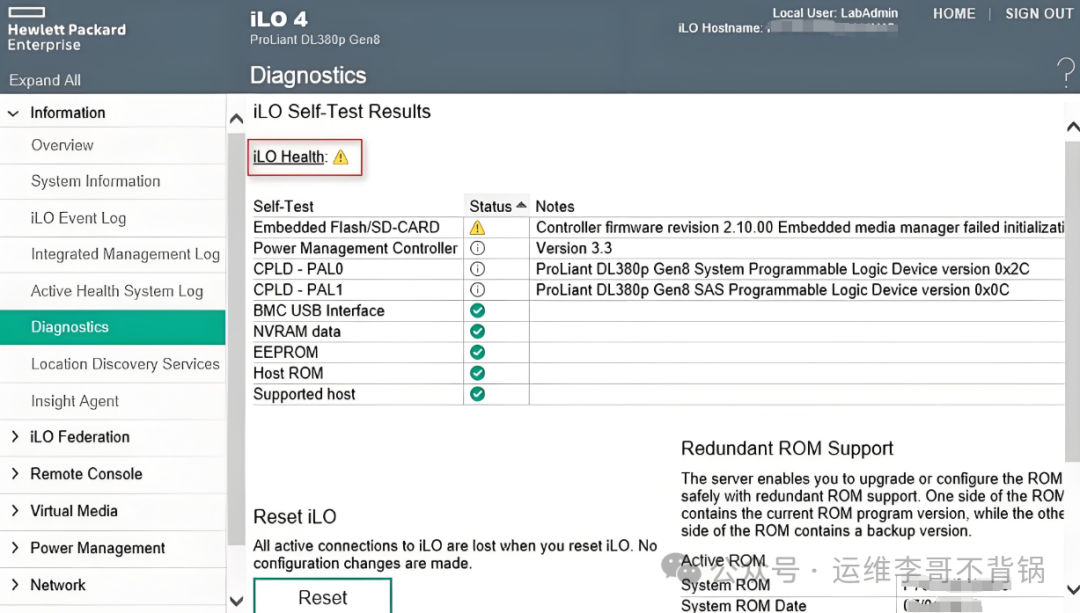Click the Status column sort arrow
The width and height of the screenshot is (1080, 613).
pos(521,205)
